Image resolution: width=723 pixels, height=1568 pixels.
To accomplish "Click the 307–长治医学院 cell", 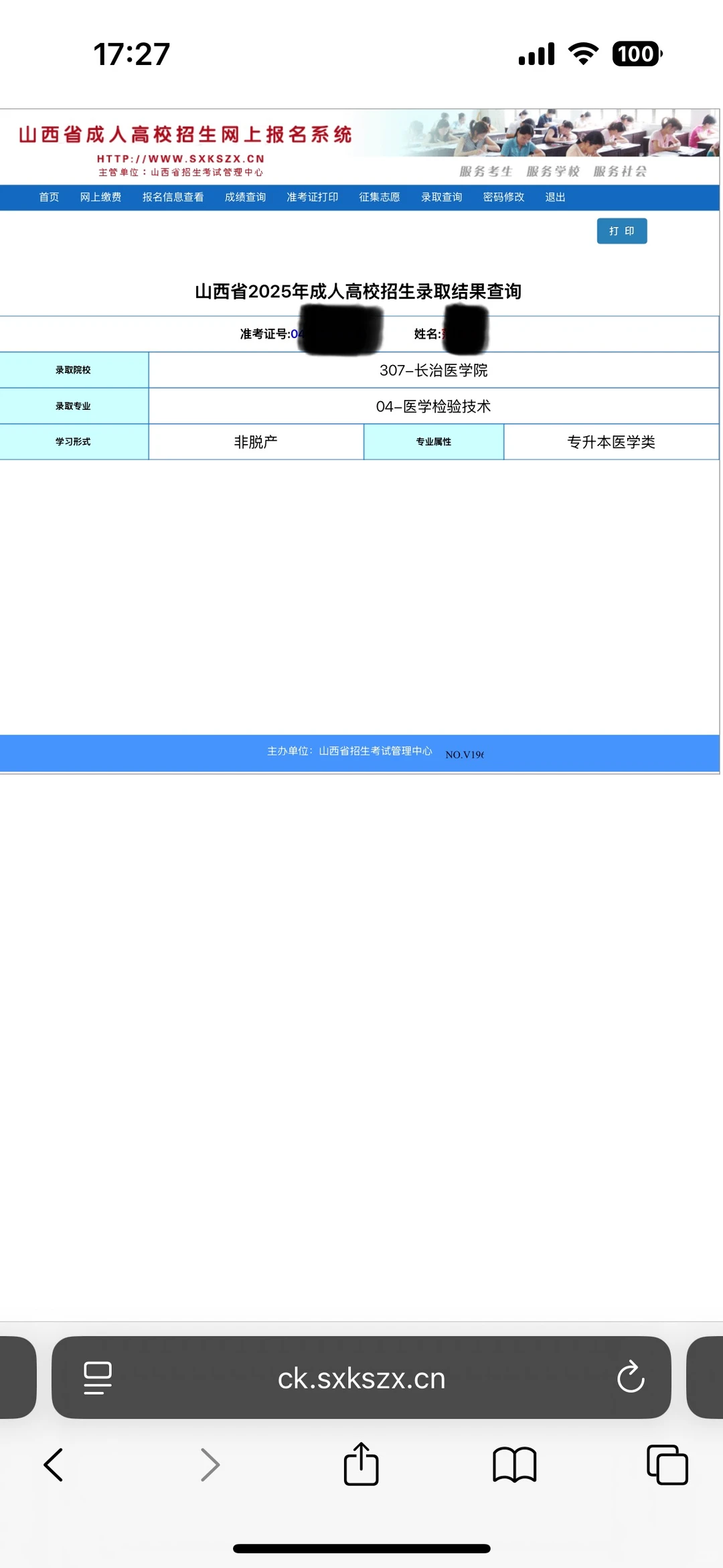I will tap(434, 370).
